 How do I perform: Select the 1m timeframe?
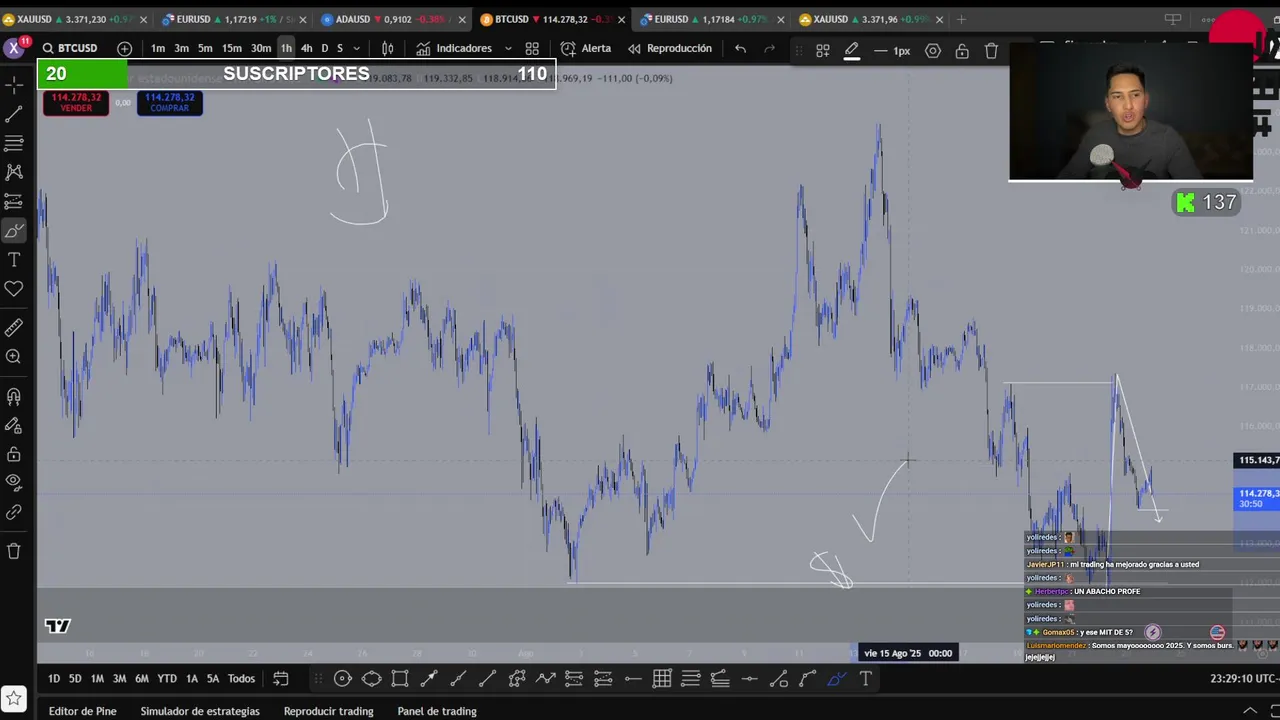click(158, 48)
